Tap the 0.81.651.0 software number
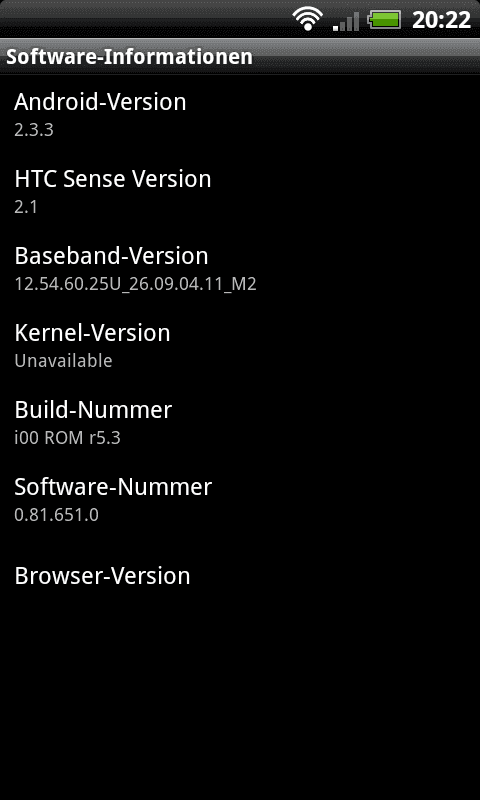The image size is (480, 800). click(56, 515)
